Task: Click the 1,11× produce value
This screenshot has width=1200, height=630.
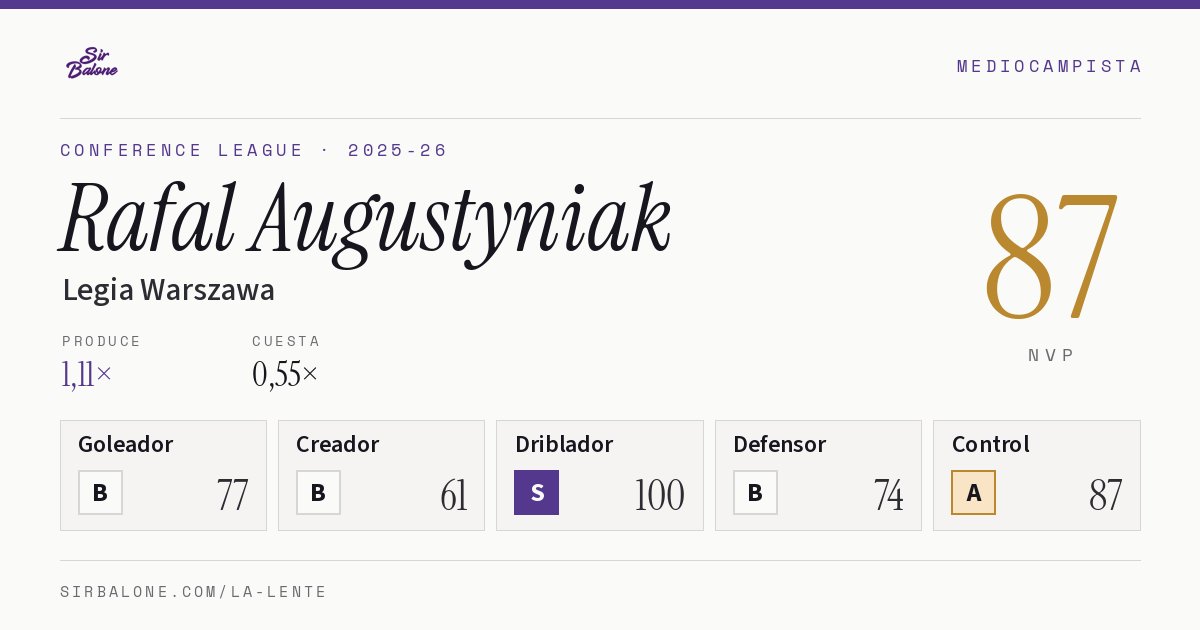Action: tap(87, 375)
